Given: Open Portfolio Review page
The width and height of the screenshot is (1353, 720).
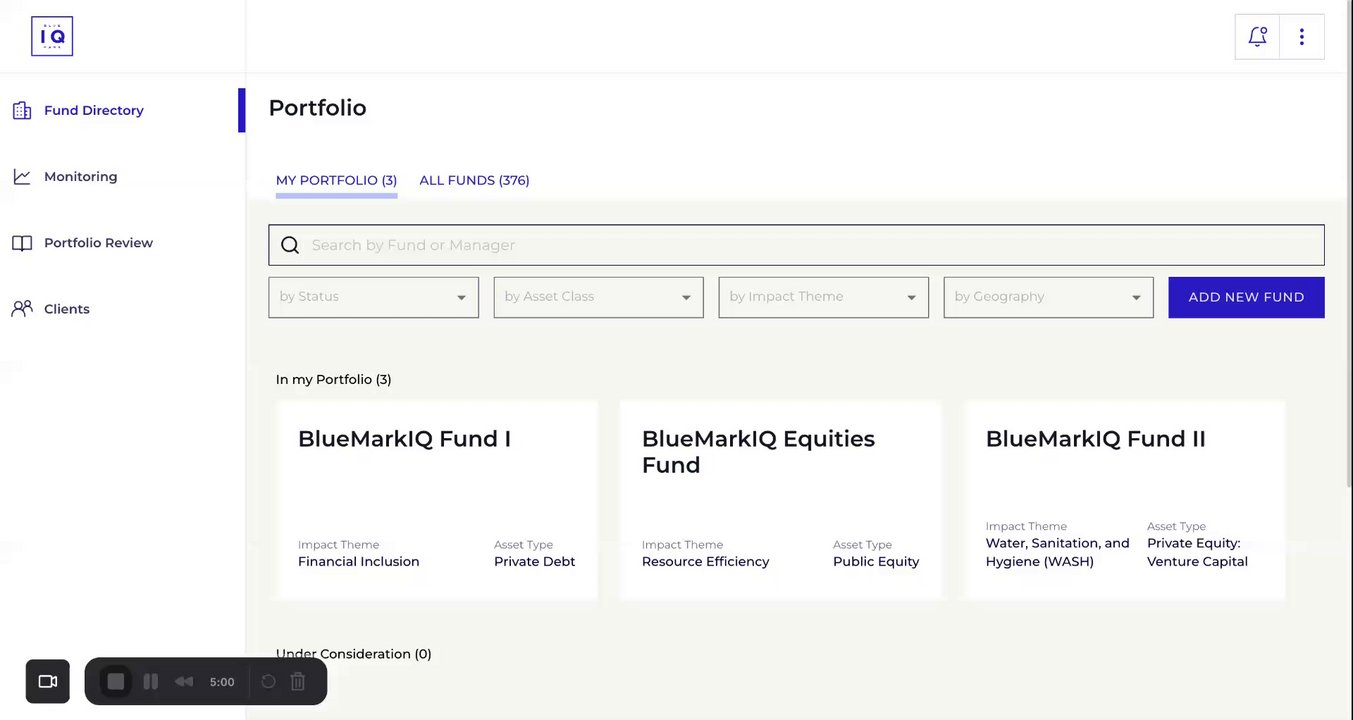Looking at the screenshot, I should tap(99, 243).
